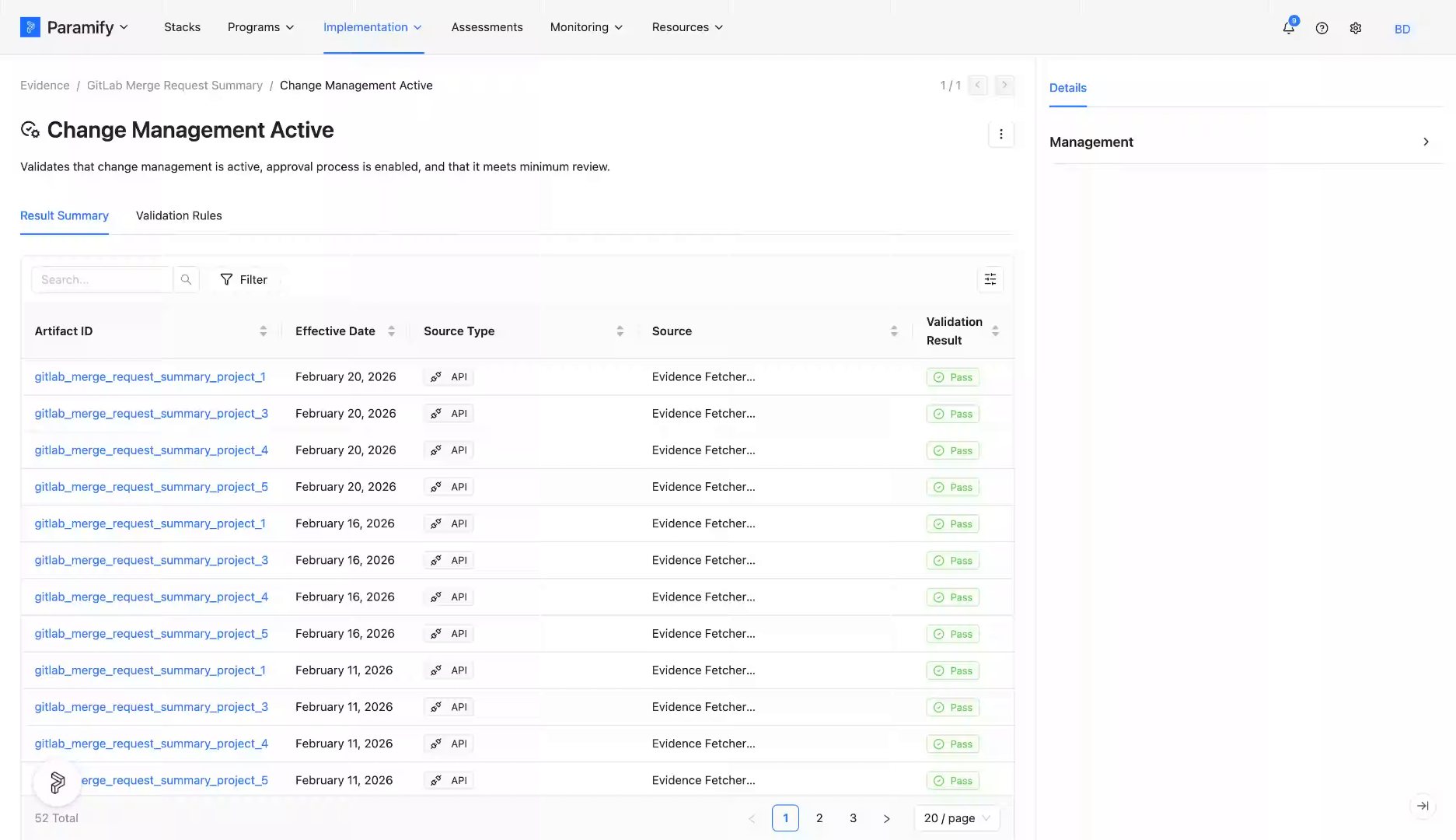Sort by Source Type column
The height and width of the screenshot is (840, 1456).
coord(620,331)
